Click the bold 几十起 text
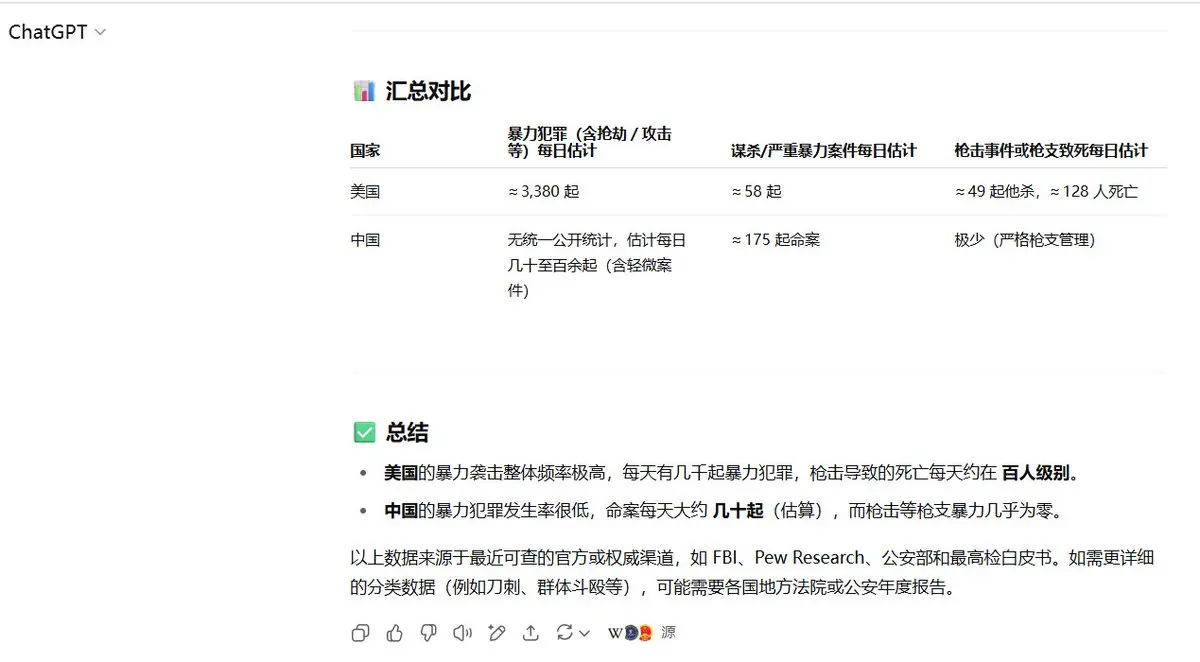This screenshot has height=662, width=1200. (x=737, y=510)
